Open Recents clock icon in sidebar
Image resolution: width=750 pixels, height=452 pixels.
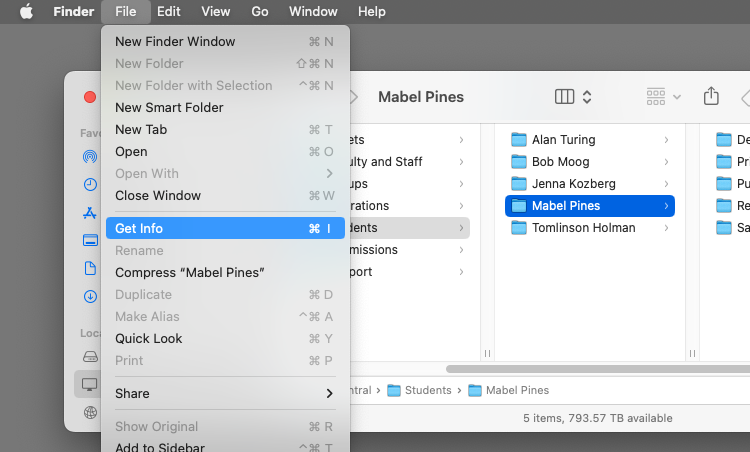[x=90, y=185]
